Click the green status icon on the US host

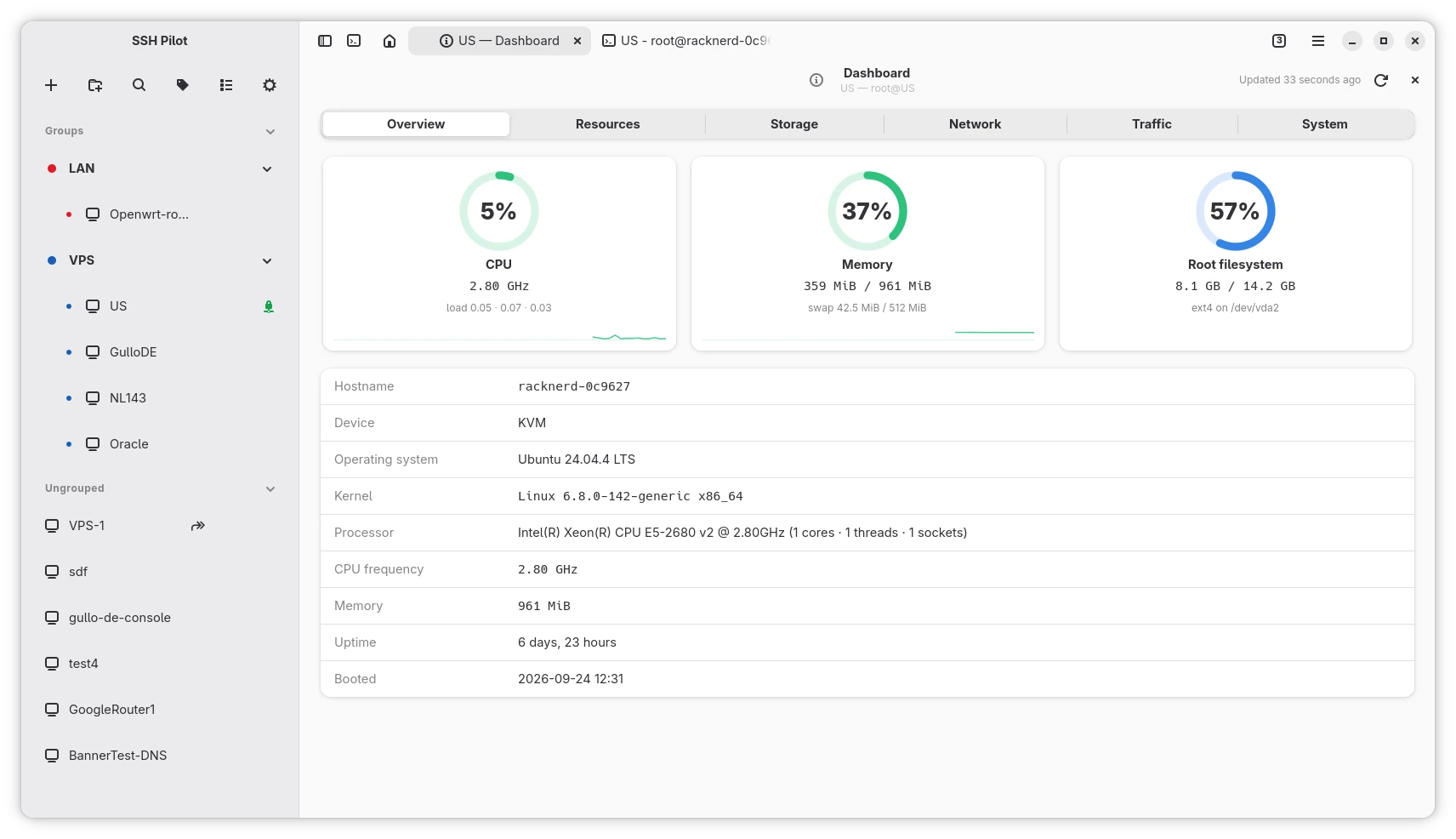click(x=269, y=306)
